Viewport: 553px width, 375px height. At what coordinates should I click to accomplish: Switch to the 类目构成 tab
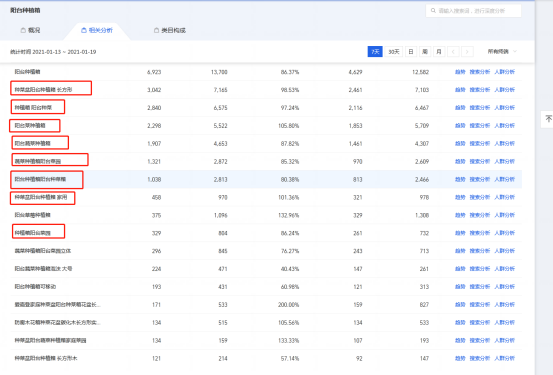coord(170,30)
